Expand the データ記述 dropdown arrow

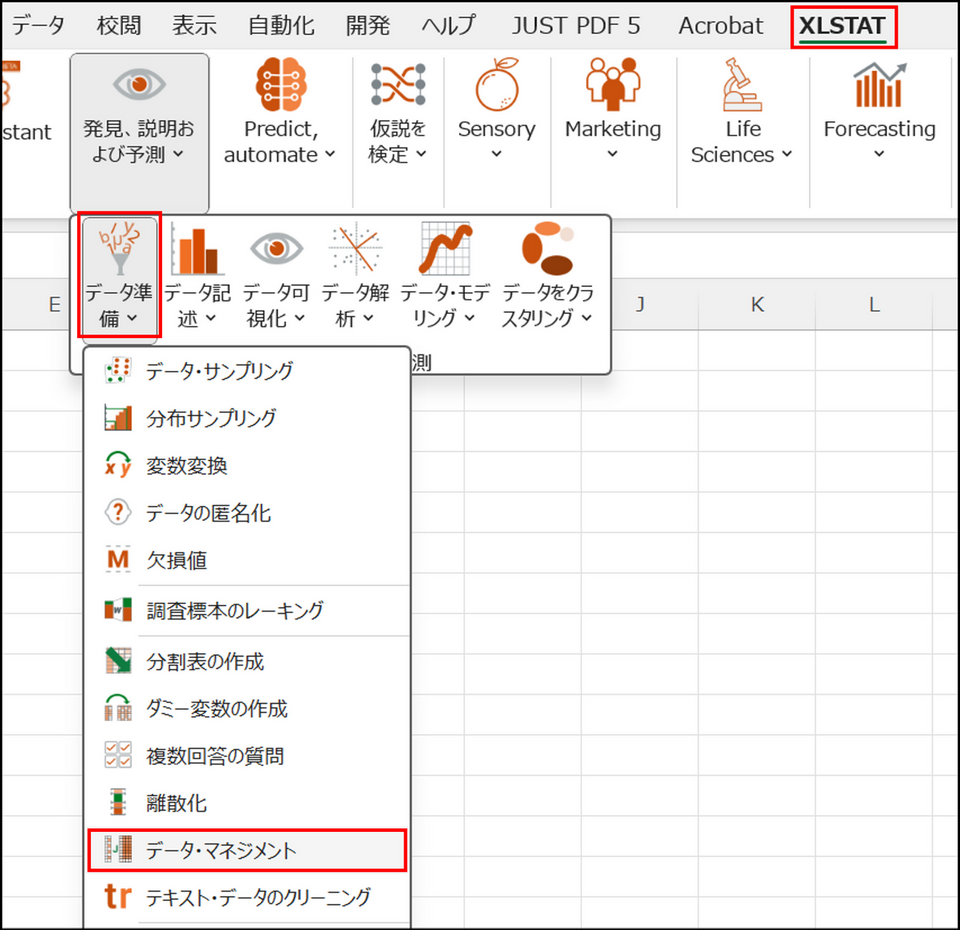(x=210, y=318)
